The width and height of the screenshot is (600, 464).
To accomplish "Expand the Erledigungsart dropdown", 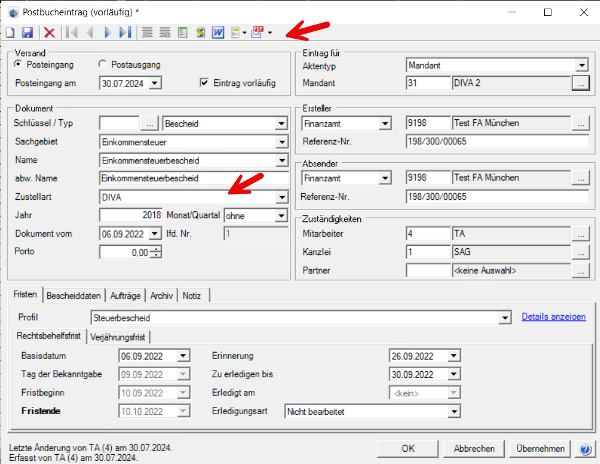I will click(453, 412).
